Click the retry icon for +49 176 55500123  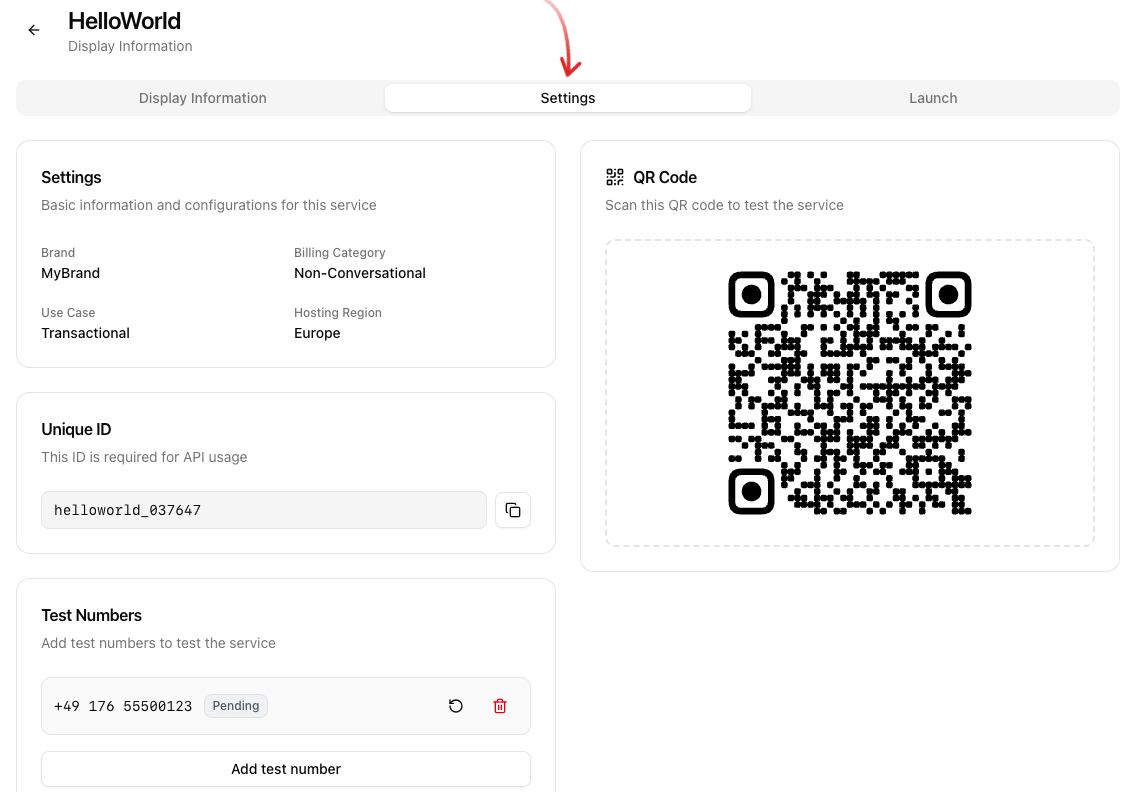click(x=456, y=705)
